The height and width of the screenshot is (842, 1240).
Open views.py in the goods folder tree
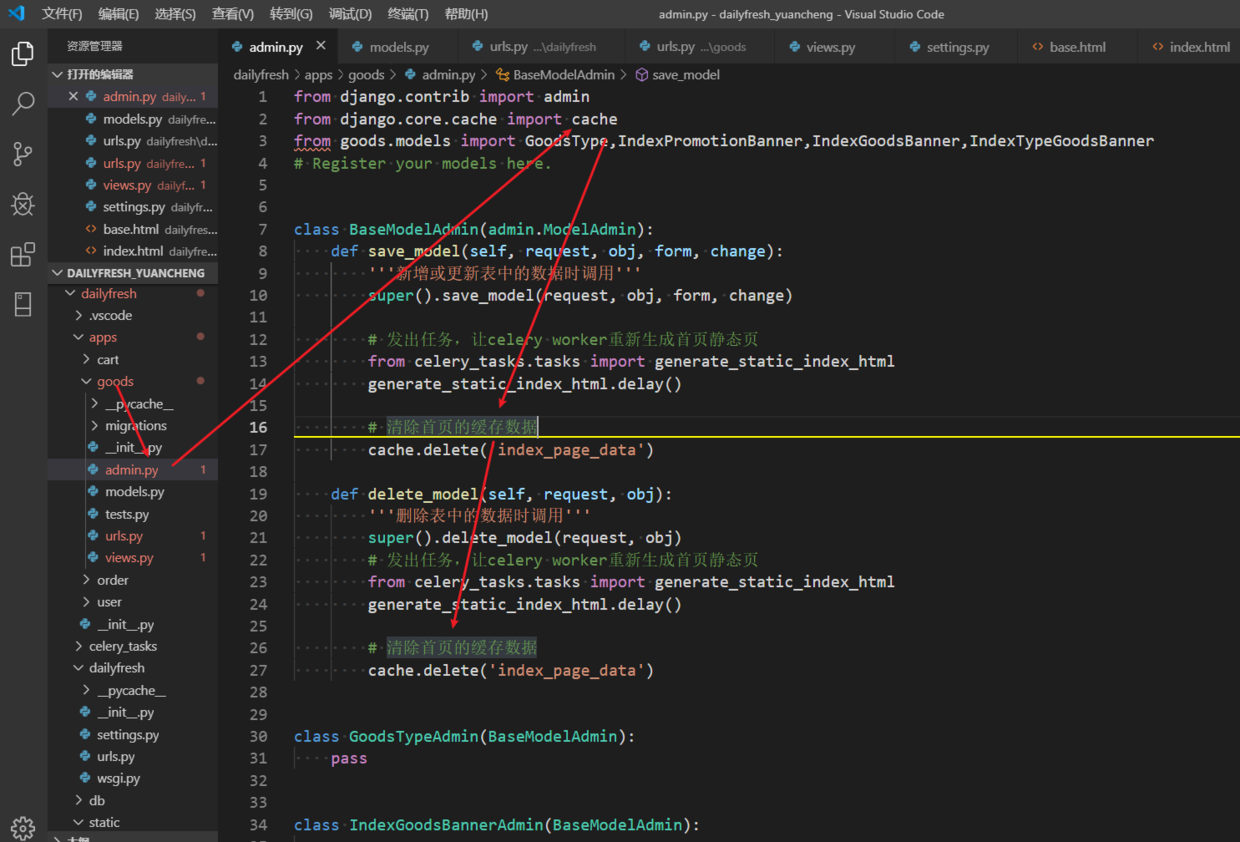click(x=133, y=558)
